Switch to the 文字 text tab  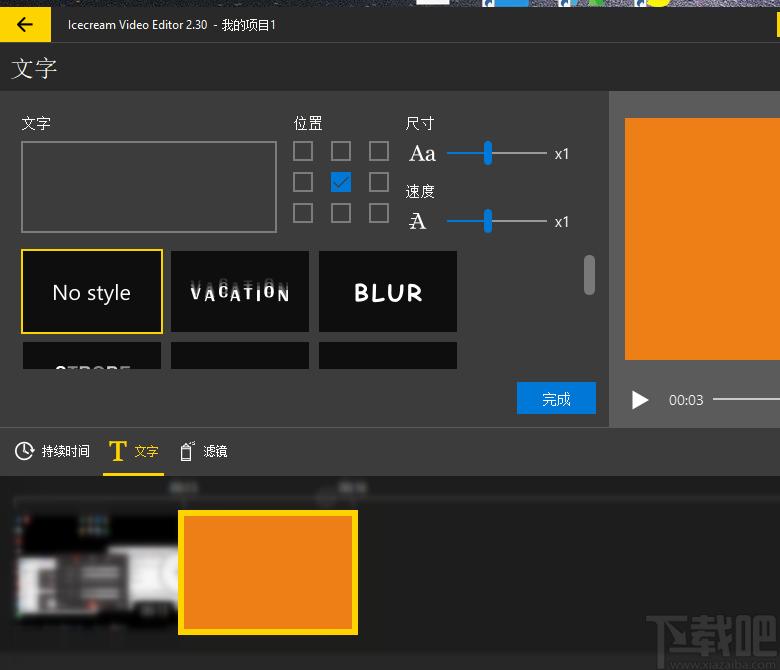(x=133, y=451)
